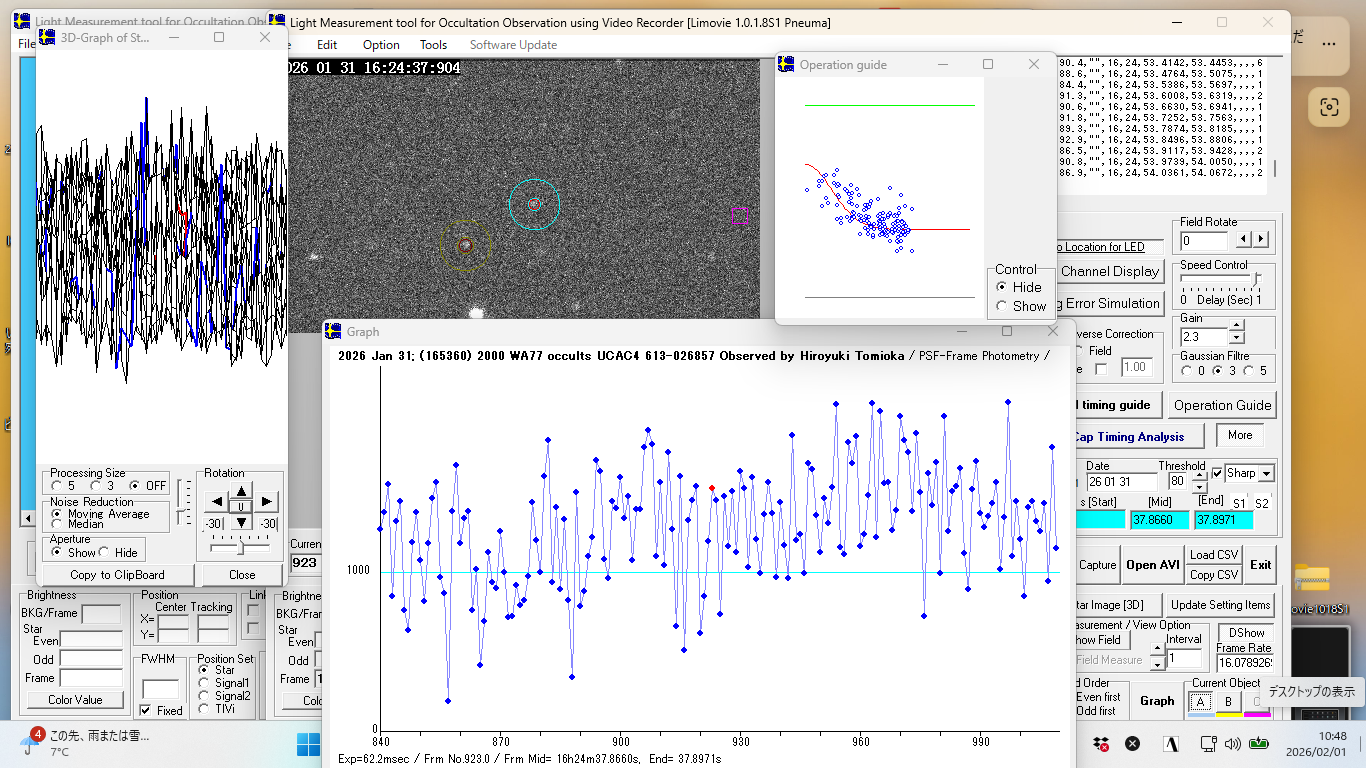
Task: Click the Open AVI button
Action: [1153, 565]
